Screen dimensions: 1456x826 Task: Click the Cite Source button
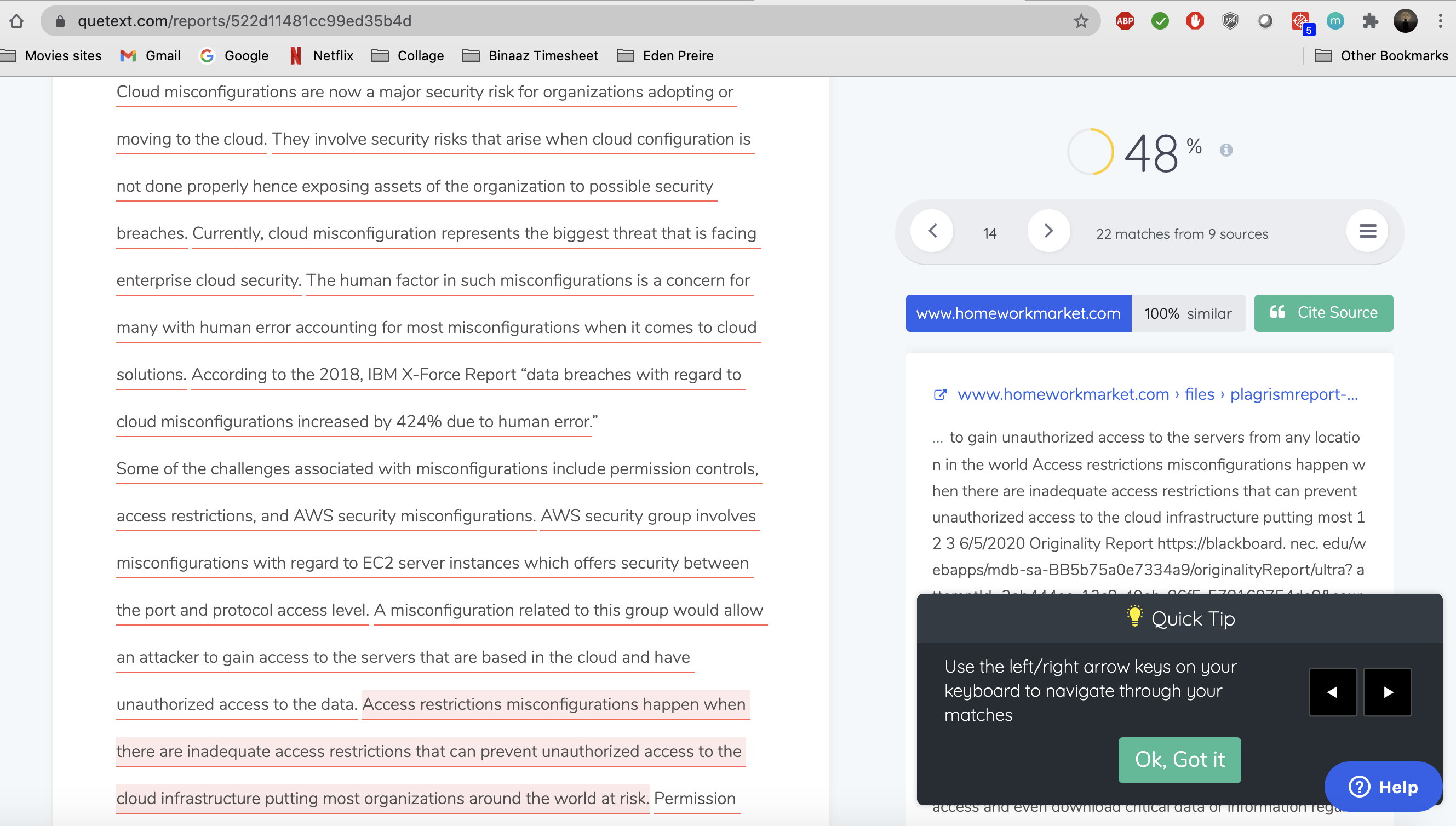click(x=1323, y=313)
